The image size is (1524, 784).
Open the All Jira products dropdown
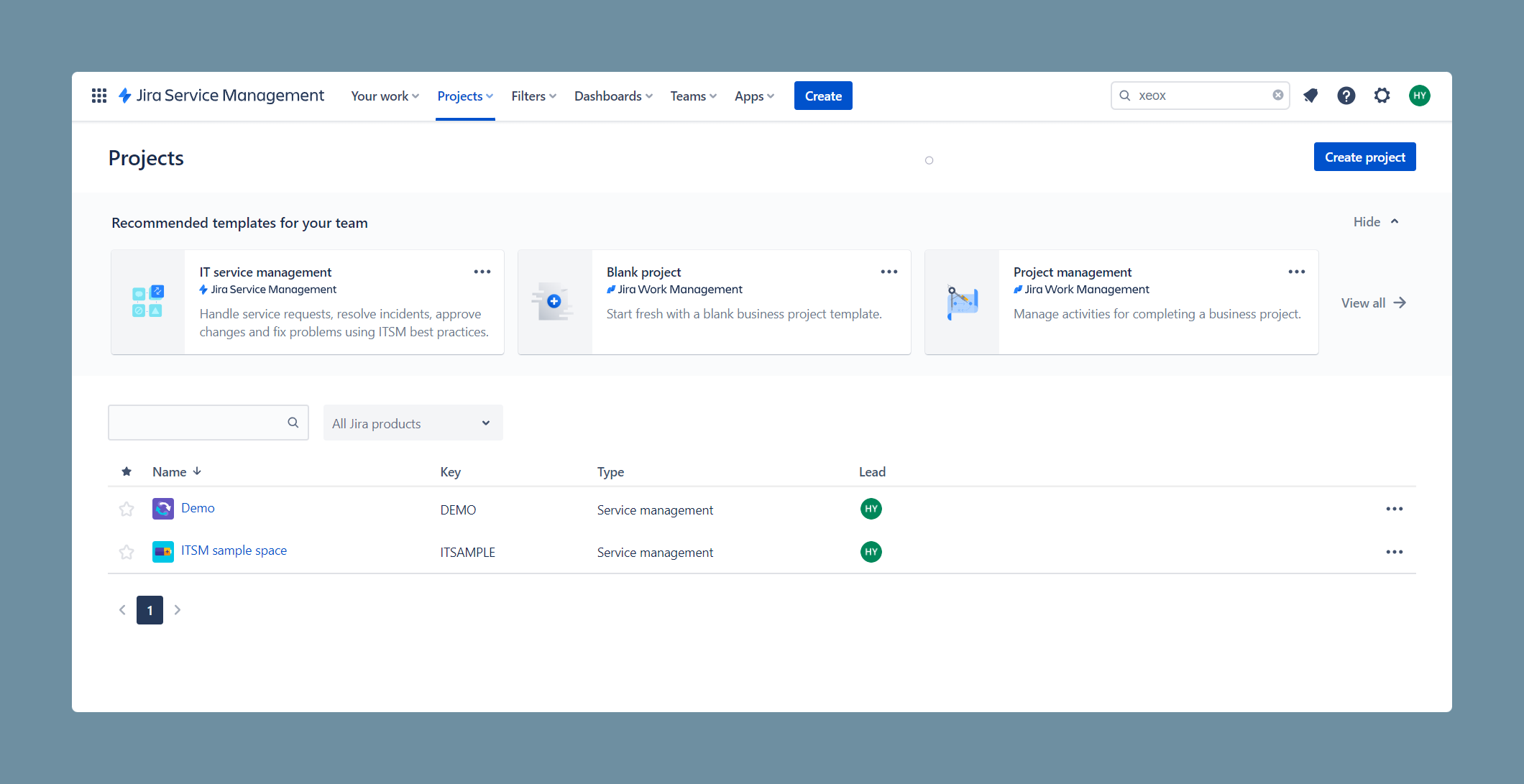click(x=413, y=423)
